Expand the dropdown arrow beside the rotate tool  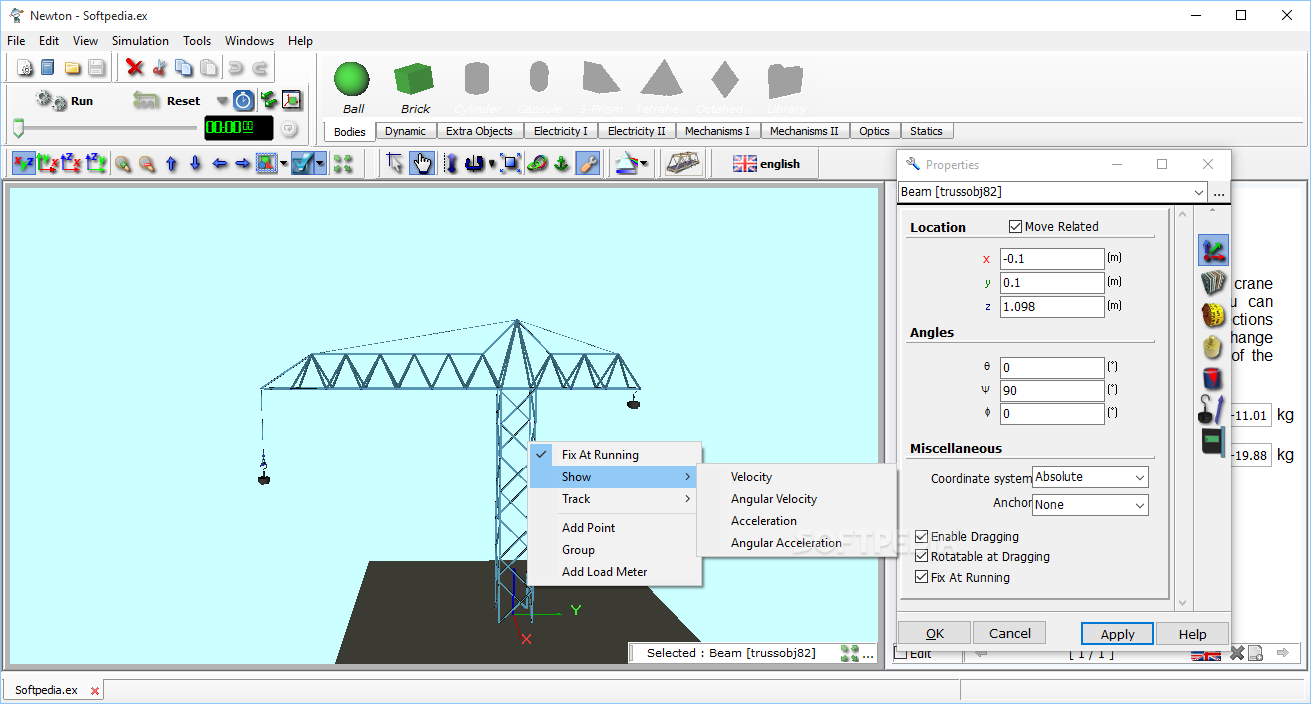coord(490,164)
